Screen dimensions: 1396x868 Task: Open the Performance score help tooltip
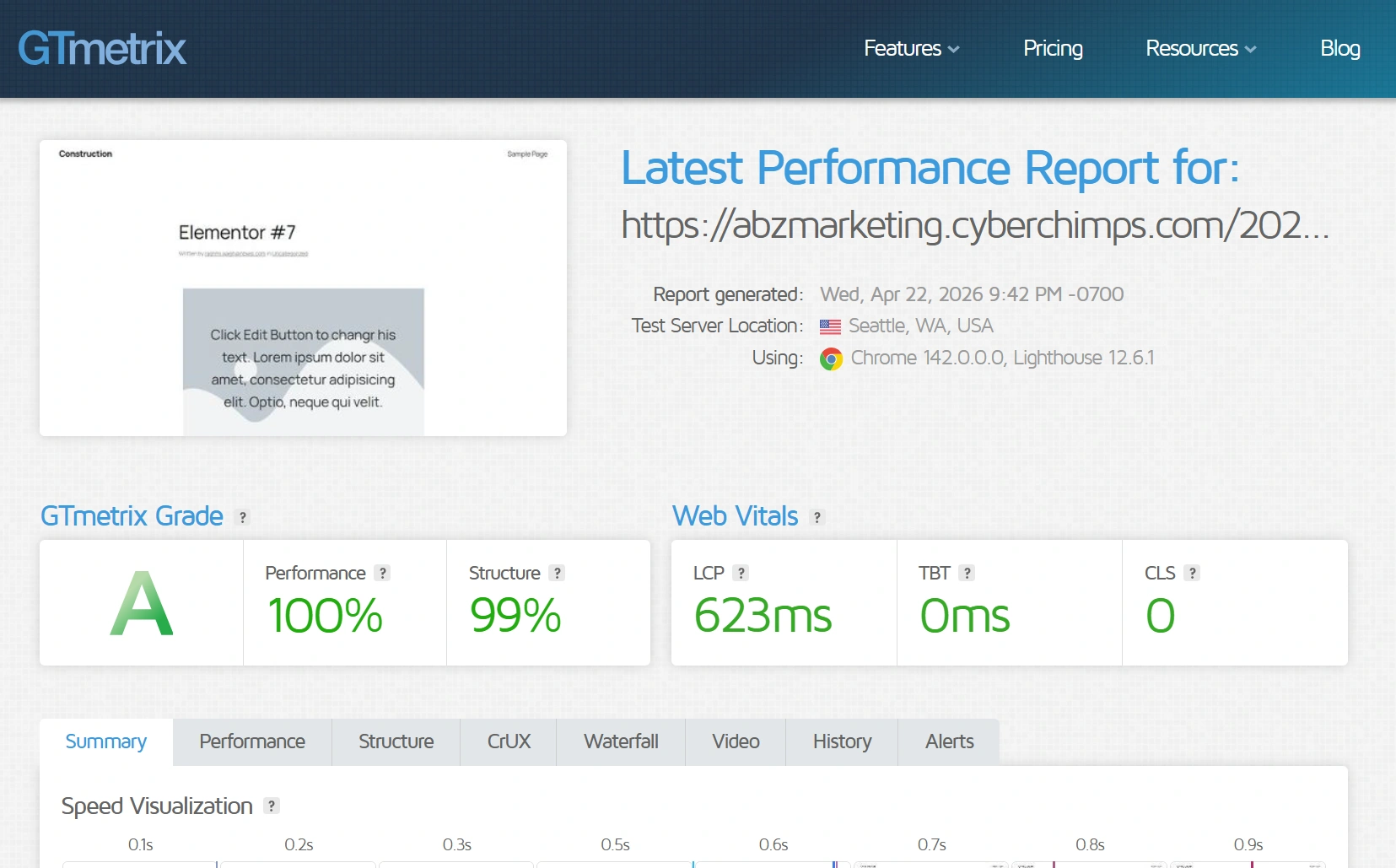(x=382, y=573)
